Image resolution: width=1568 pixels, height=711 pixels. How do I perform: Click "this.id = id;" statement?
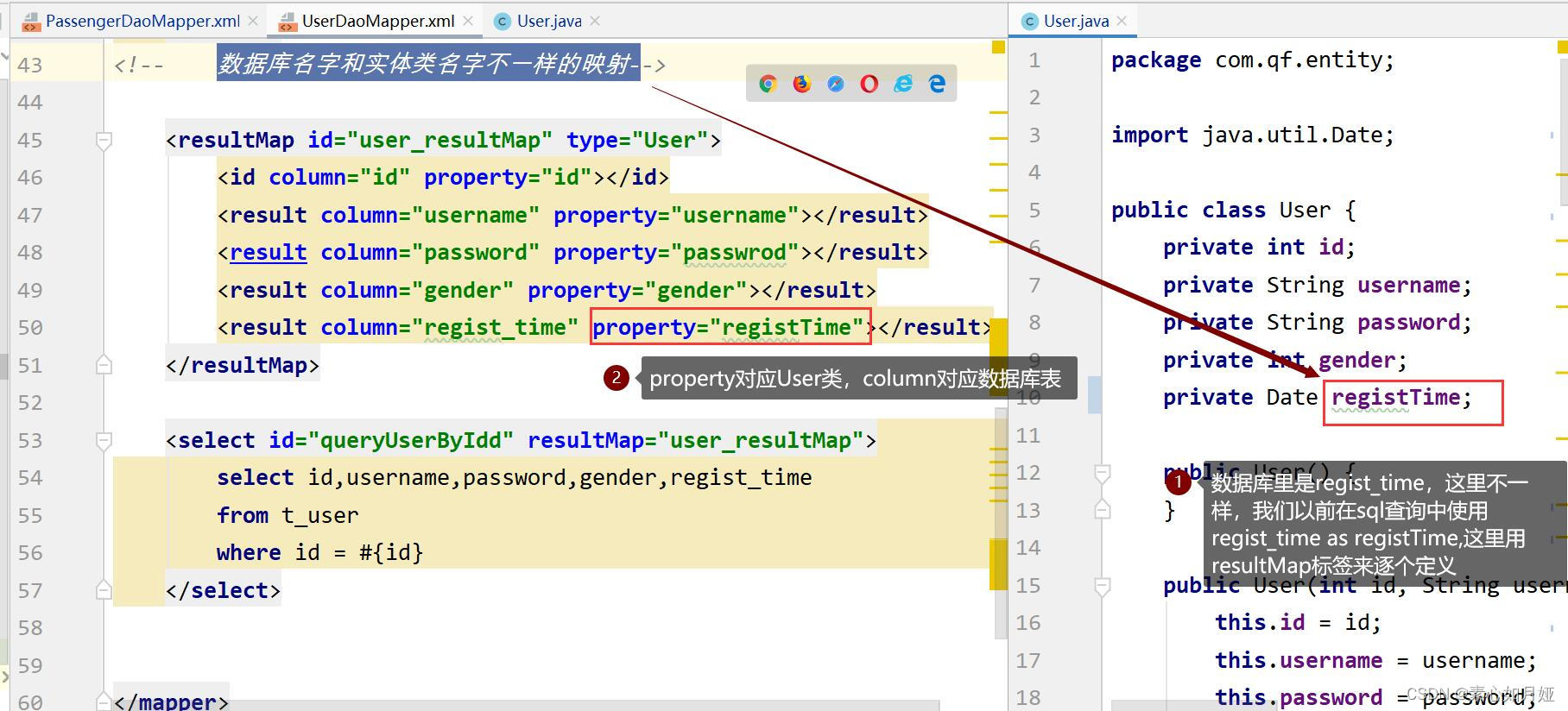1299,622
